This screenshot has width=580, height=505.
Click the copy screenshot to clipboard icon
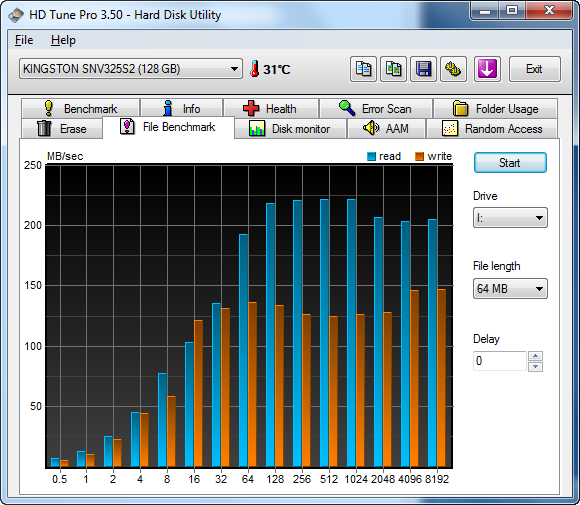394,69
